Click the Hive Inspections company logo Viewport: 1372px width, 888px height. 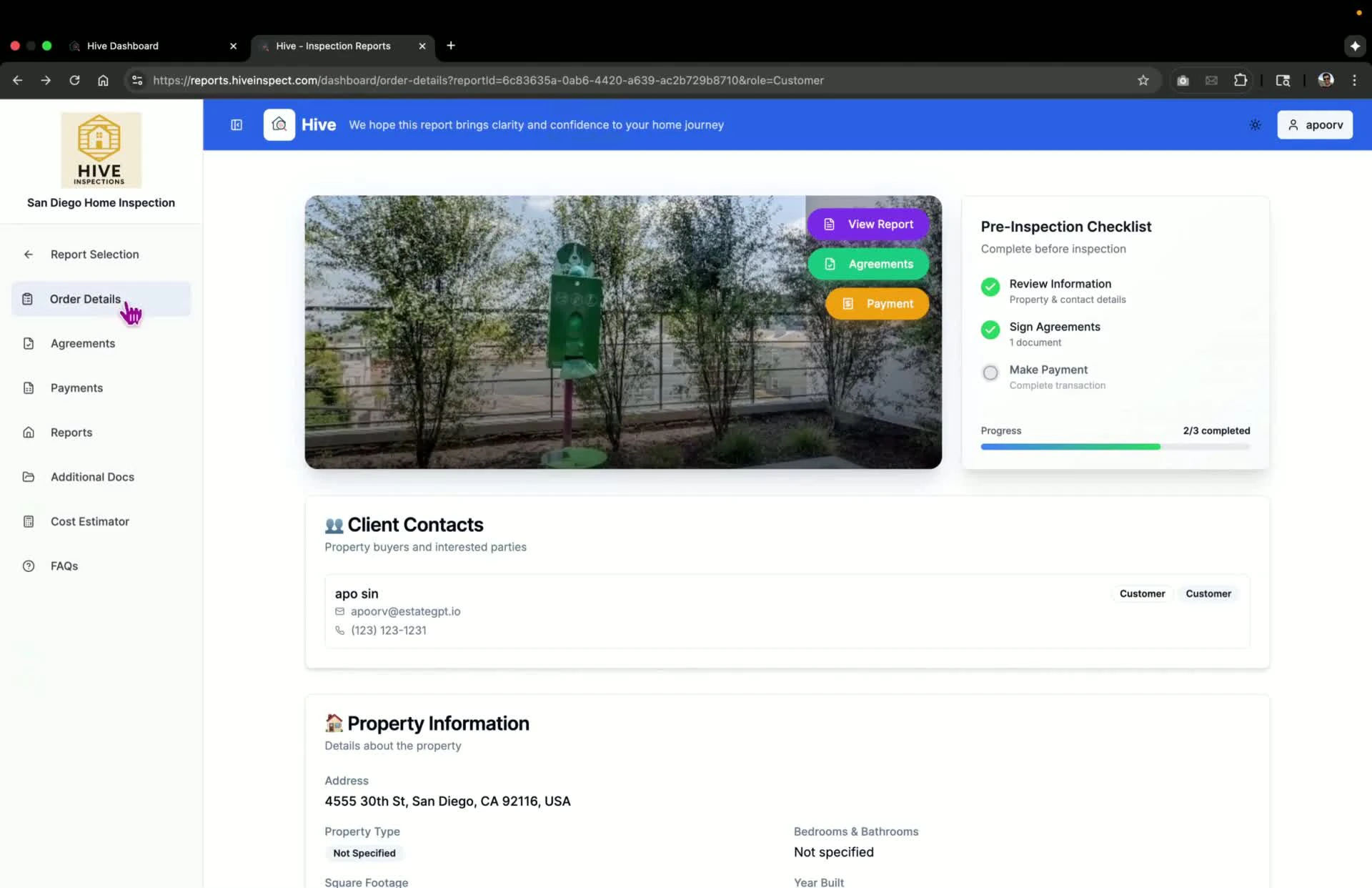point(101,150)
